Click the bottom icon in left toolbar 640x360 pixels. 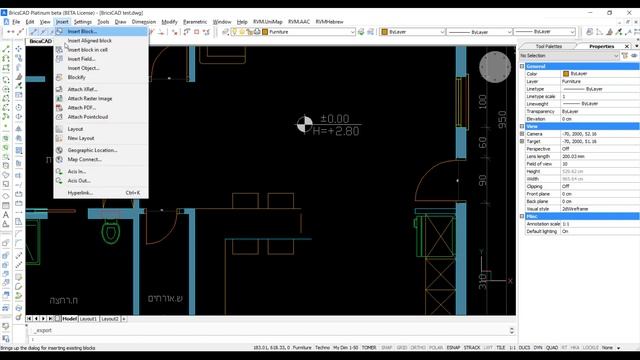[x=6, y=338]
